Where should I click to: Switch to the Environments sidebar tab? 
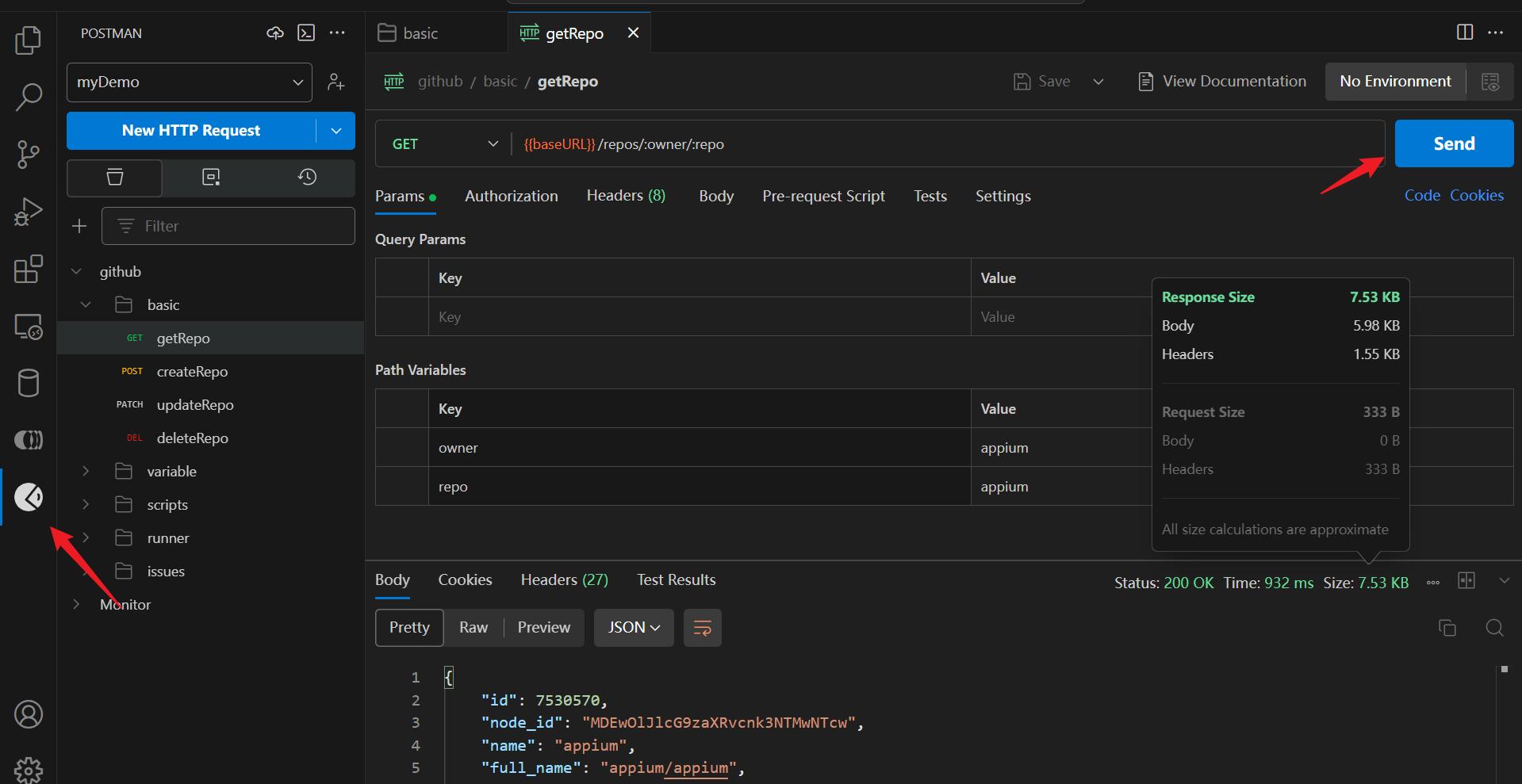[211, 177]
